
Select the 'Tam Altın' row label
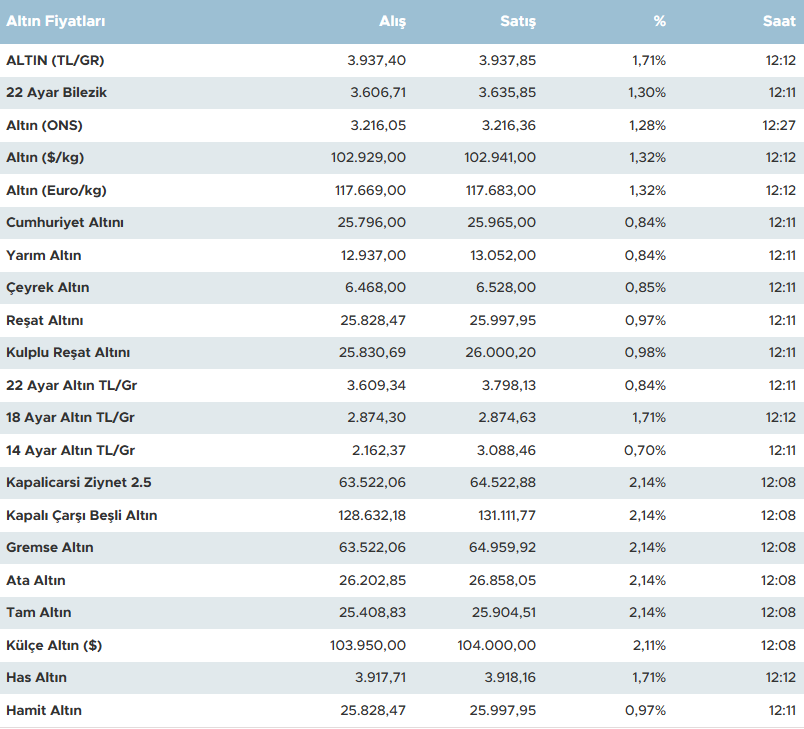click(x=38, y=613)
